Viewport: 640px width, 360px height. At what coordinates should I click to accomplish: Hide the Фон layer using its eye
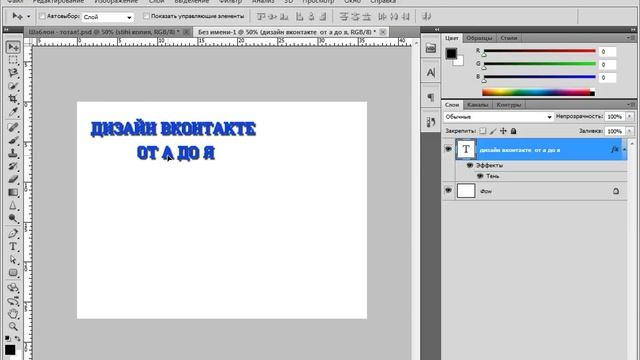point(448,191)
